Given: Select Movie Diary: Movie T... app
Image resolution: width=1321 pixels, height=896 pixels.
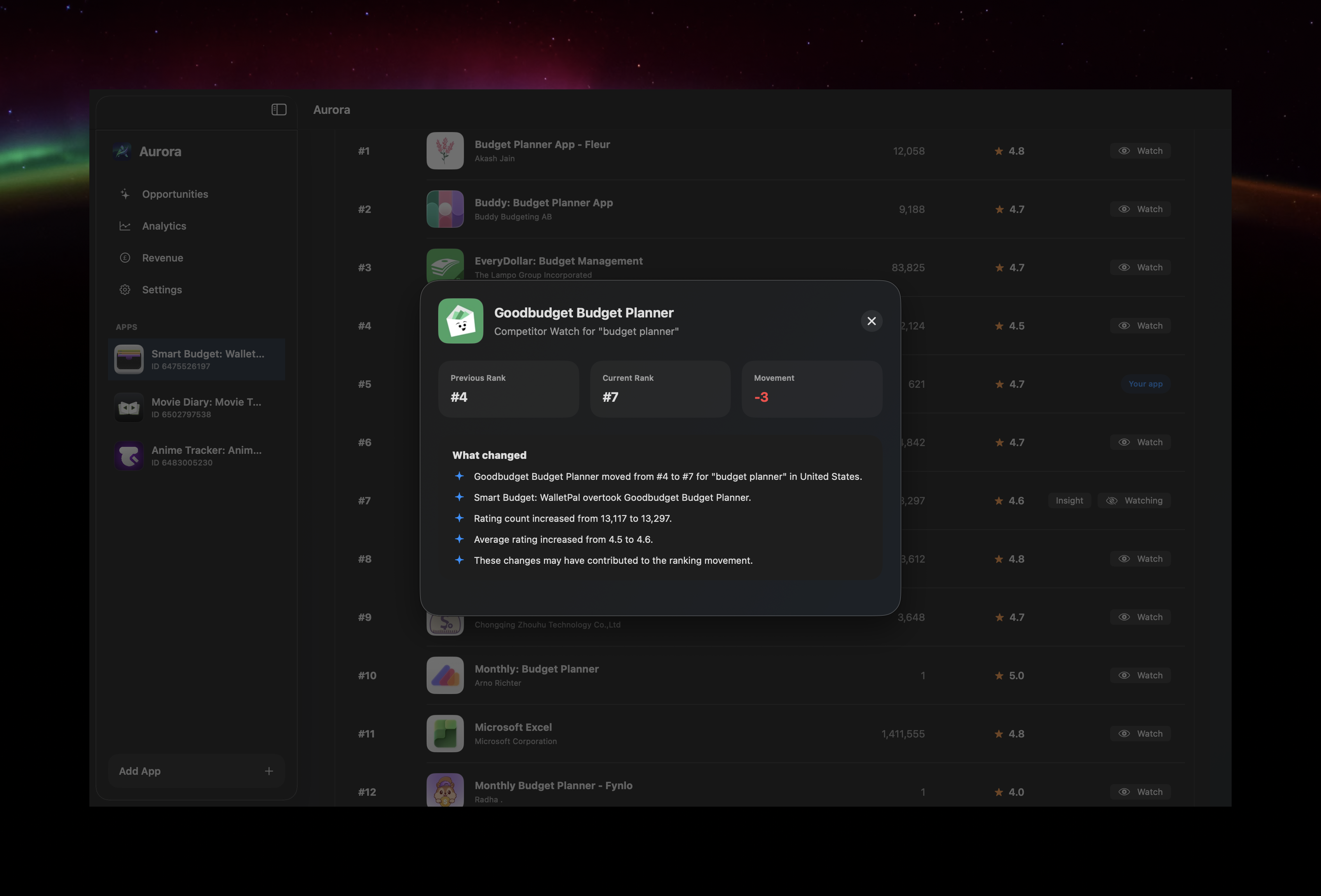Looking at the screenshot, I should tap(197, 408).
